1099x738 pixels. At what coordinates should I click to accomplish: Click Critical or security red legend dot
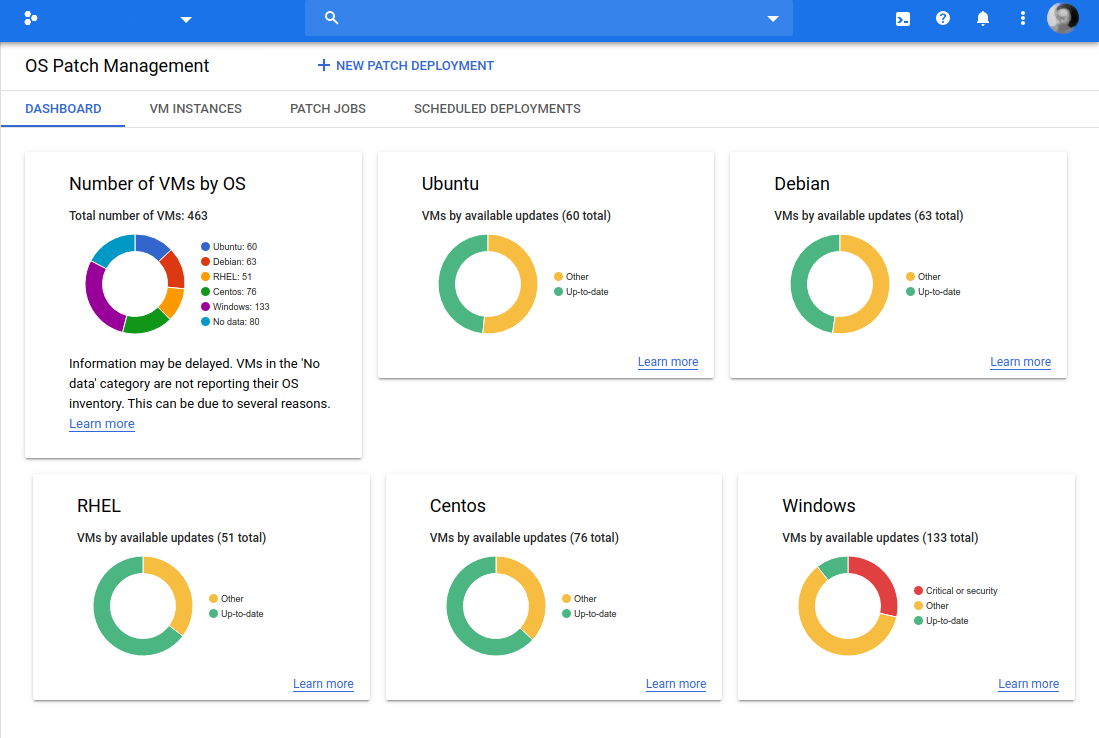point(918,591)
